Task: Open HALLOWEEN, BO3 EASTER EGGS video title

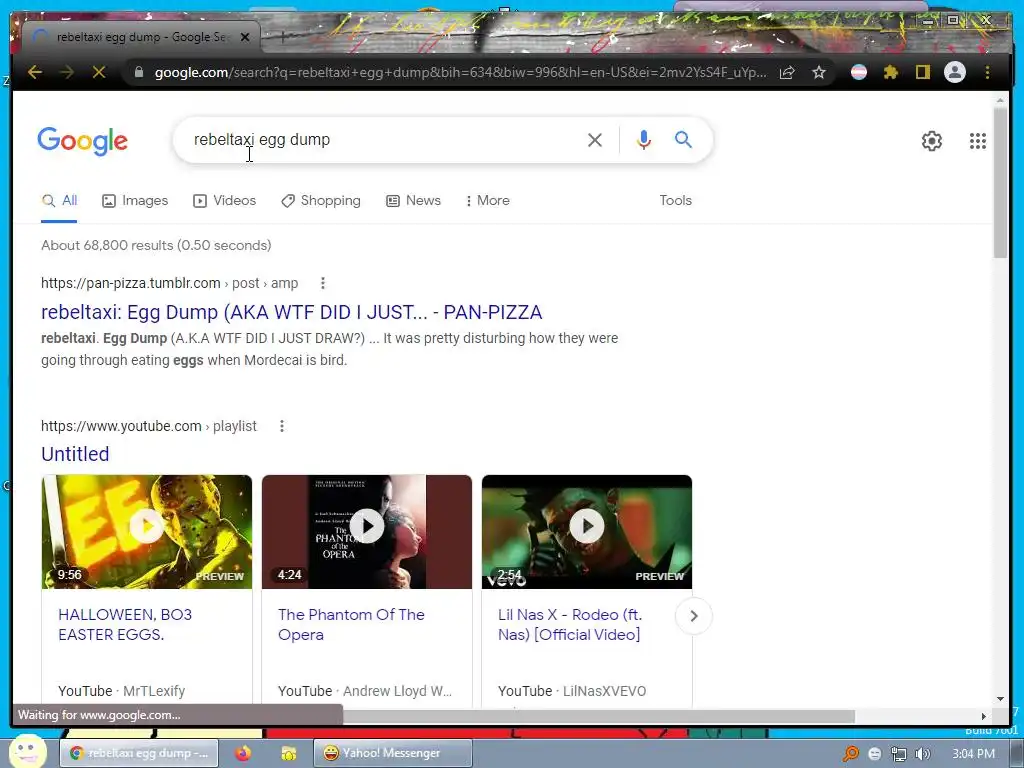Action: point(125,624)
